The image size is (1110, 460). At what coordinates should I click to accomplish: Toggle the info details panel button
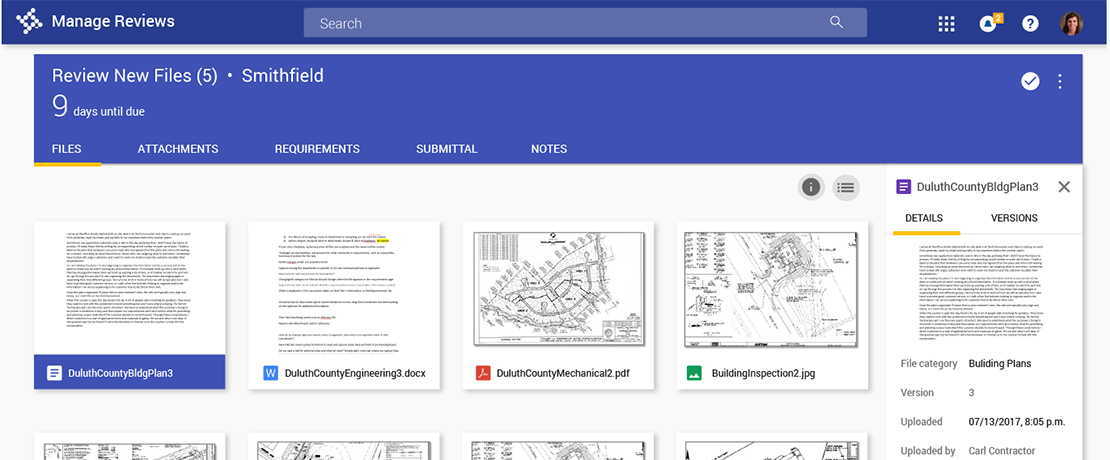[x=811, y=186]
